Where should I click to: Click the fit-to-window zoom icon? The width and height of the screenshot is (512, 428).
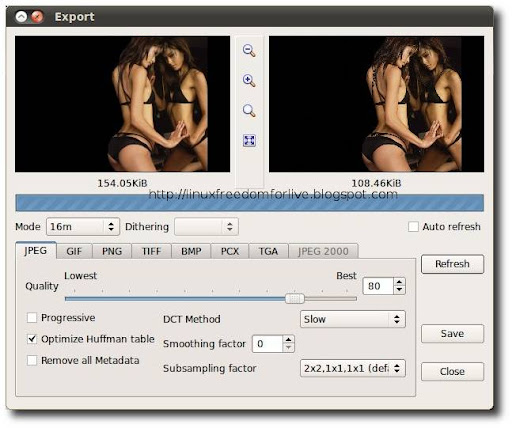pyautogui.click(x=249, y=140)
